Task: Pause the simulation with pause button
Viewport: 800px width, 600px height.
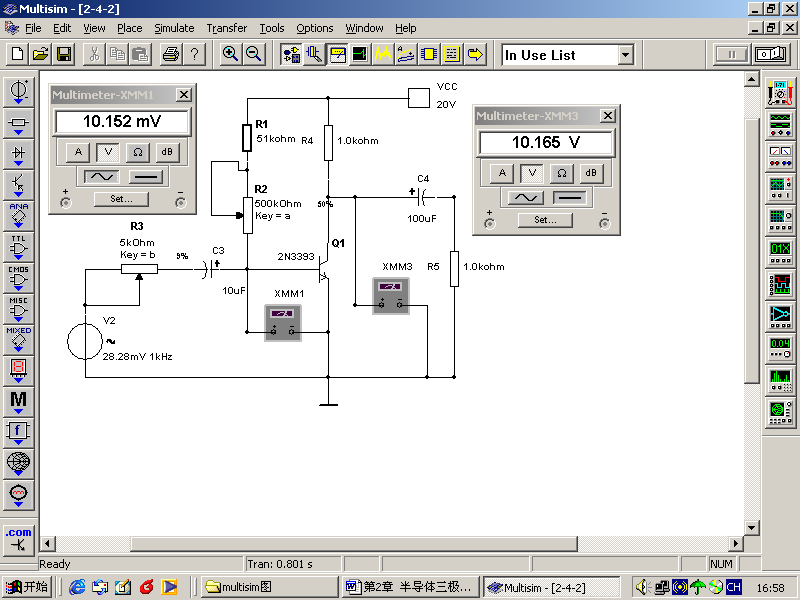Action: [732, 54]
